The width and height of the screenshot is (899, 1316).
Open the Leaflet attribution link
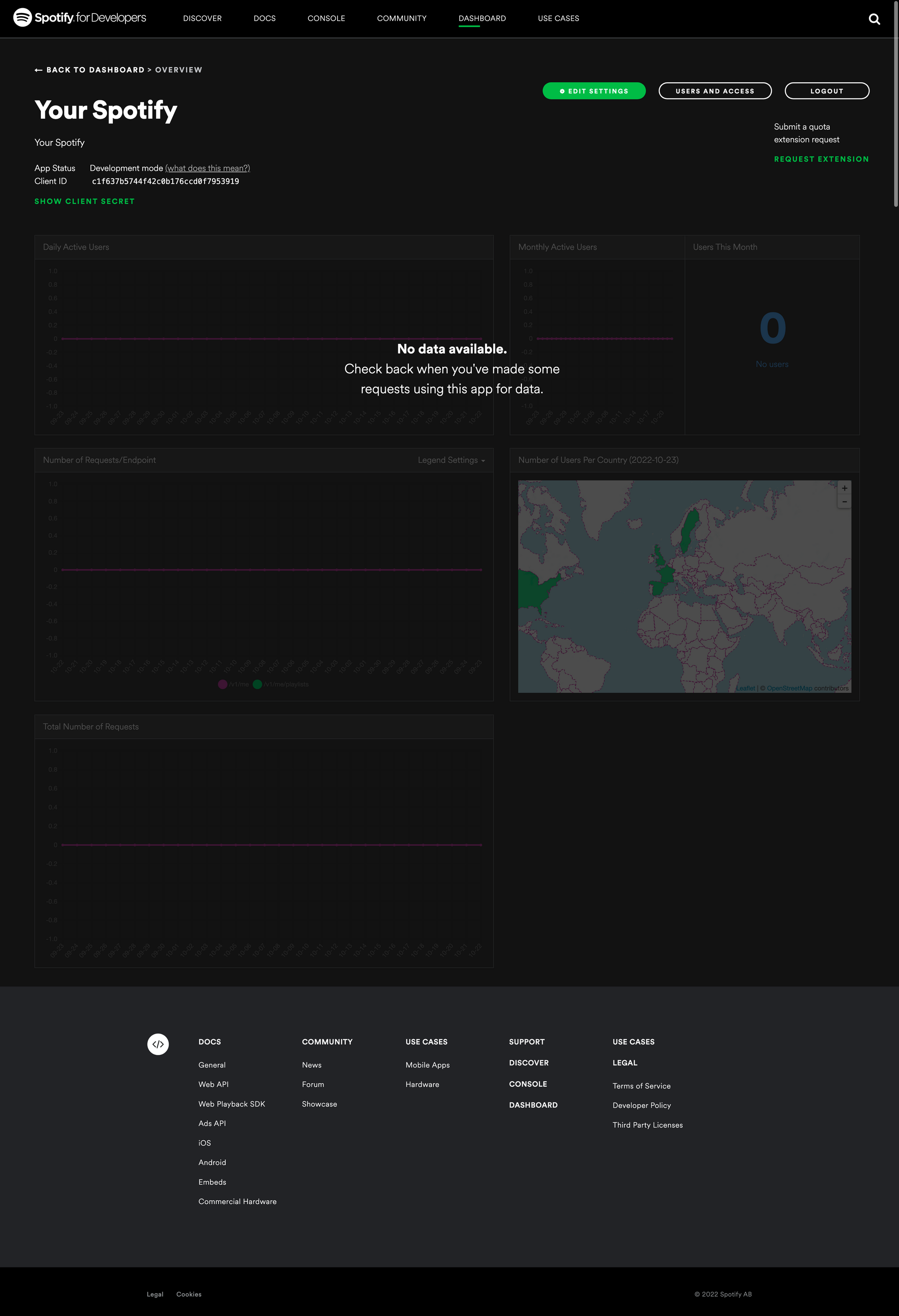click(745, 689)
